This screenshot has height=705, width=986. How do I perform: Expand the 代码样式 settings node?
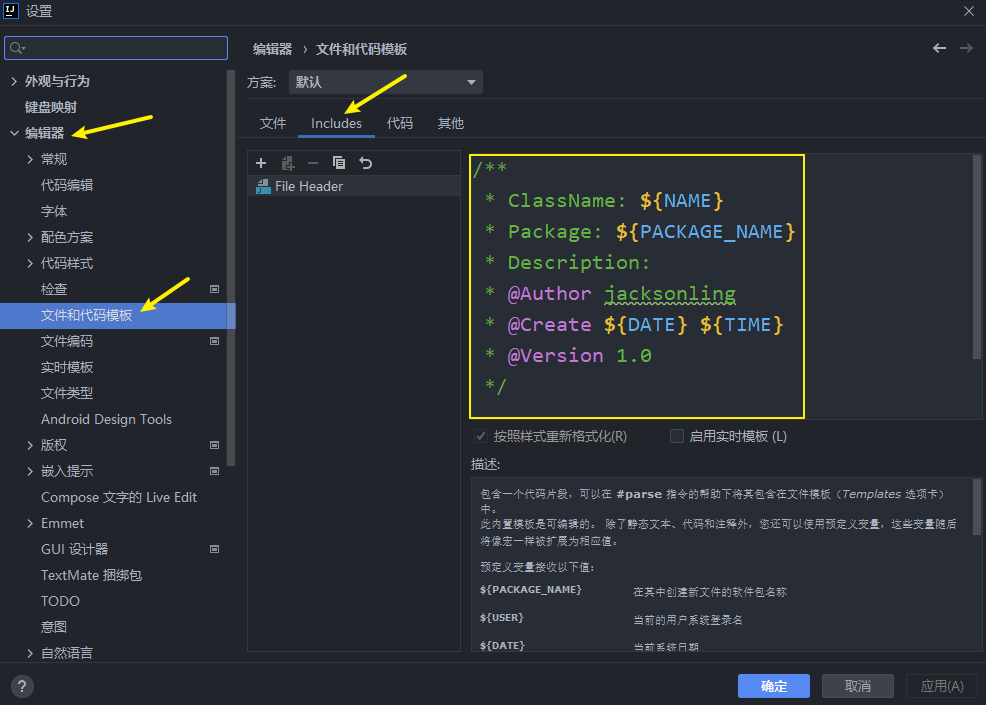[30, 263]
